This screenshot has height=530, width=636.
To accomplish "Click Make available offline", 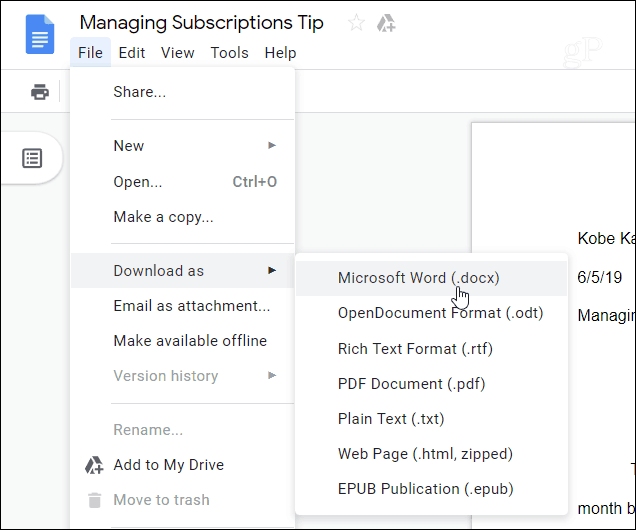I will click(183, 341).
